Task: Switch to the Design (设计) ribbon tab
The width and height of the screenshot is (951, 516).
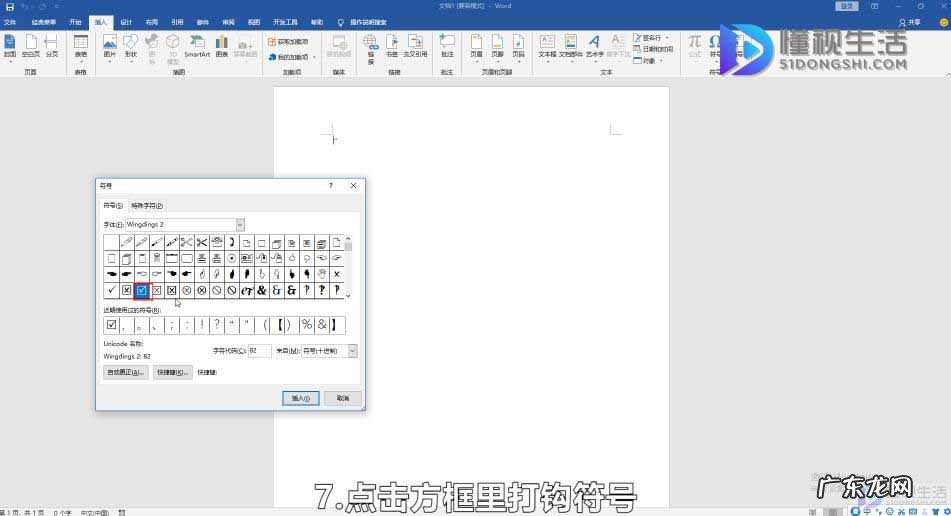Action: 126,22
